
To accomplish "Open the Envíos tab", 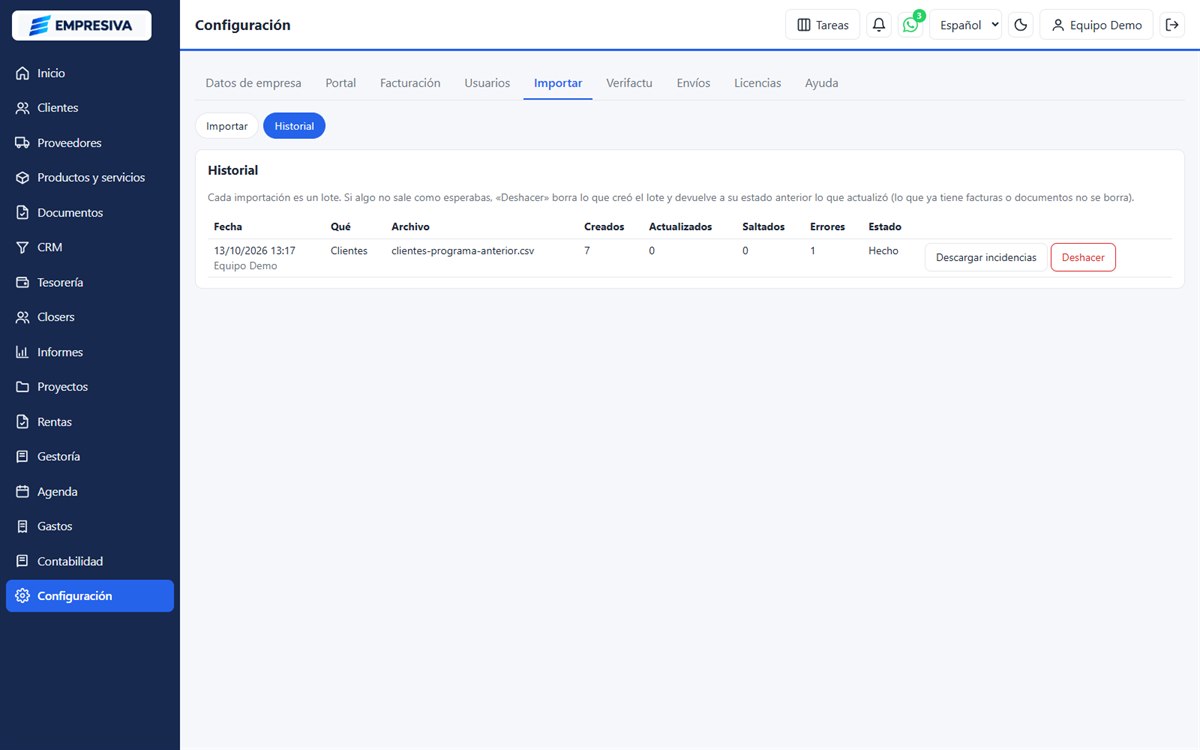I will [693, 83].
